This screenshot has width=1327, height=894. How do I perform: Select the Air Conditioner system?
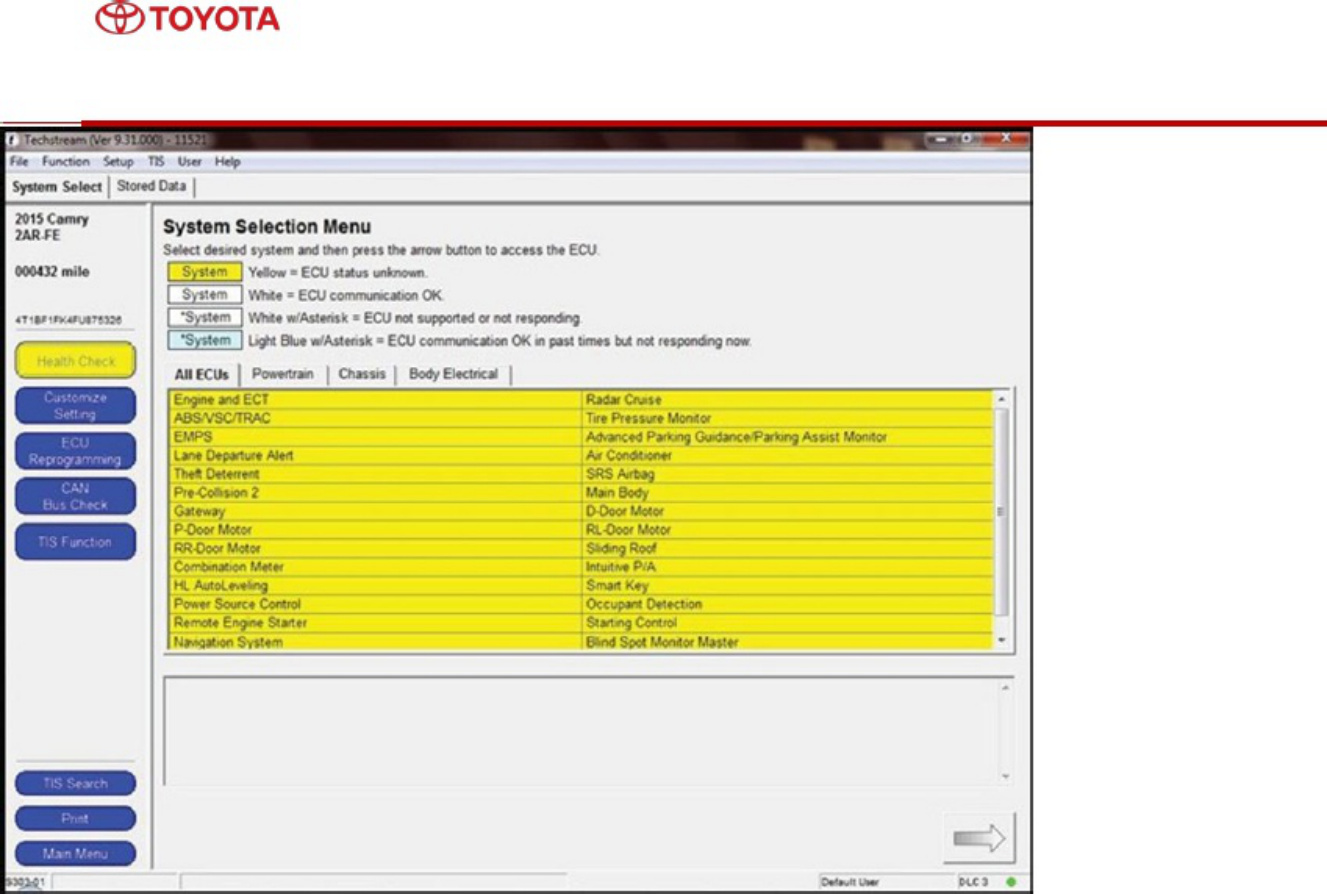tap(787, 455)
